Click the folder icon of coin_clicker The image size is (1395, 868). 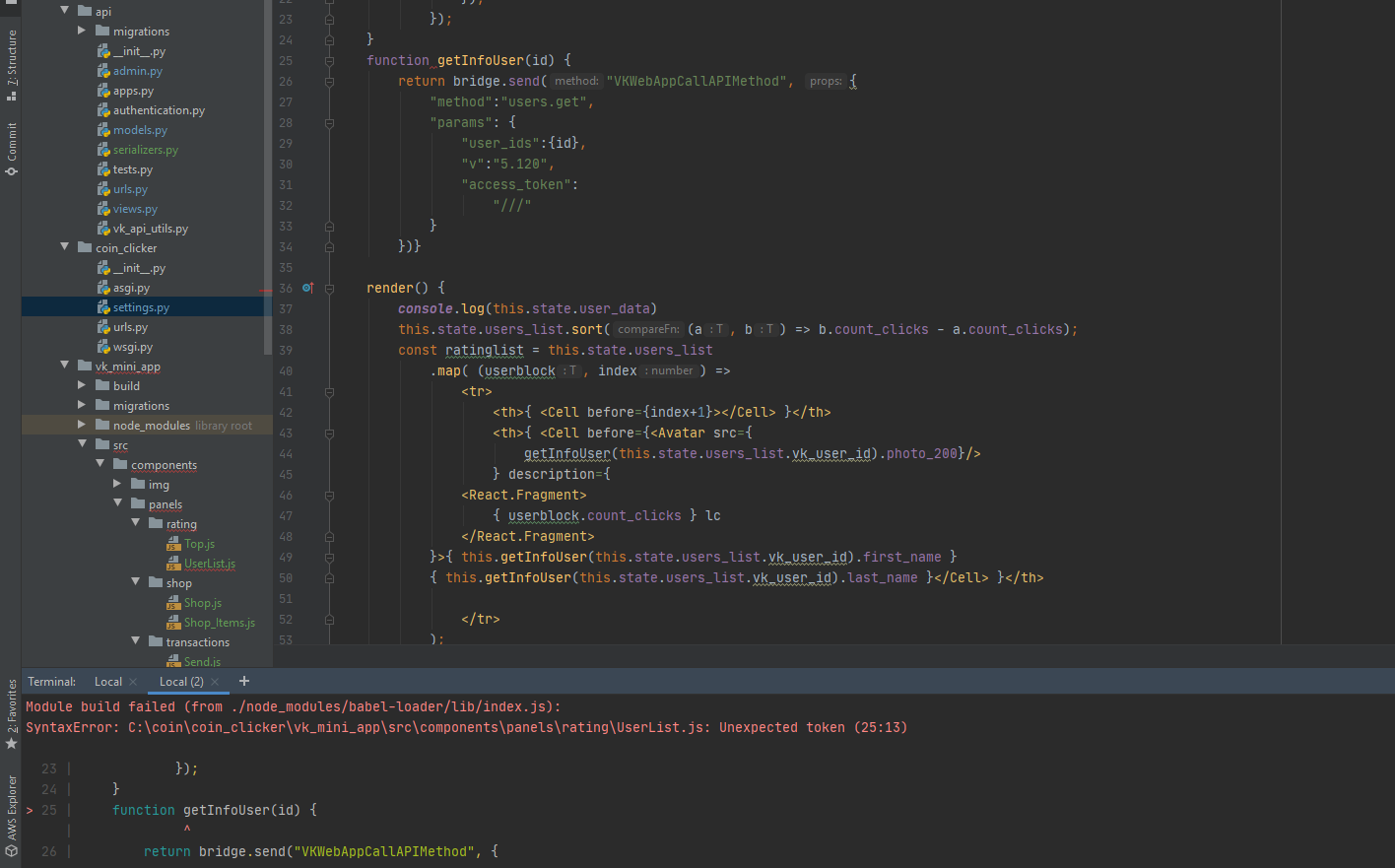(x=85, y=247)
